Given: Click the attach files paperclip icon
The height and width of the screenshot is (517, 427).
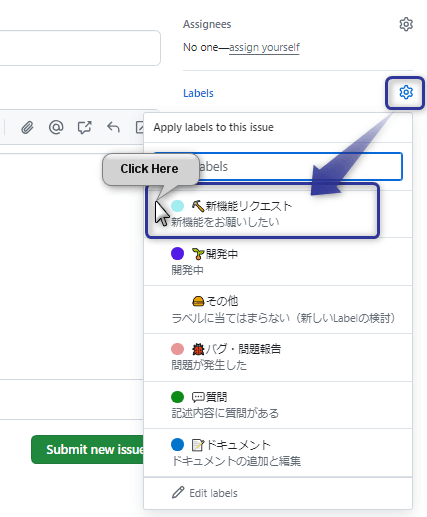Looking at the screenshot, I should 27,127.
